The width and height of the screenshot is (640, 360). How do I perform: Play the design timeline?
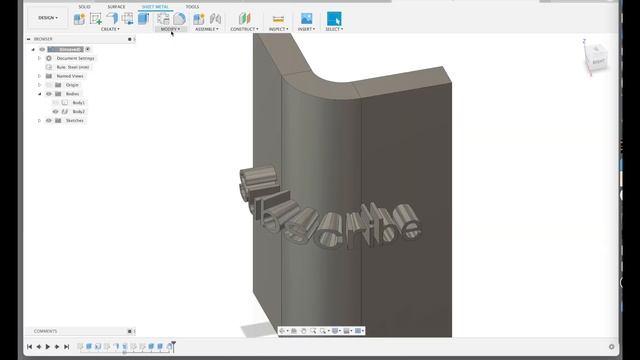point(48,347)
